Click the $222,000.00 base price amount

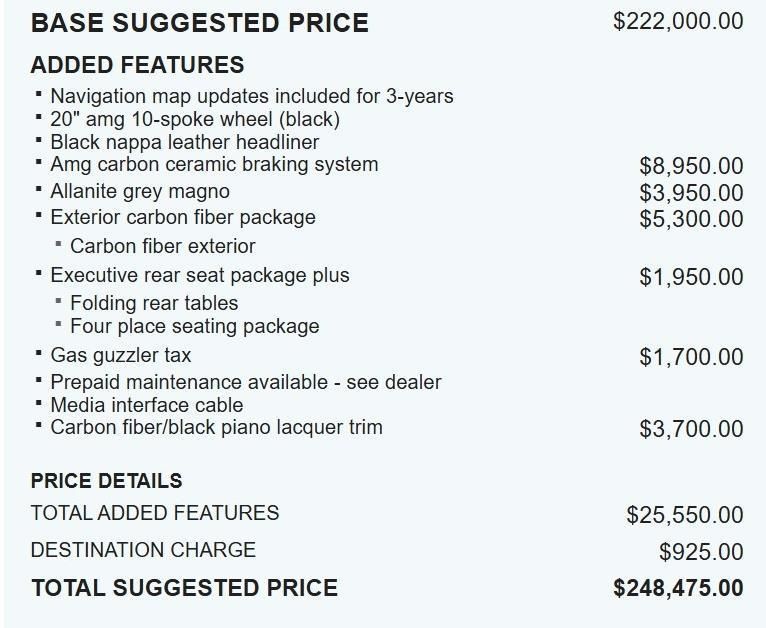point(677,21)
